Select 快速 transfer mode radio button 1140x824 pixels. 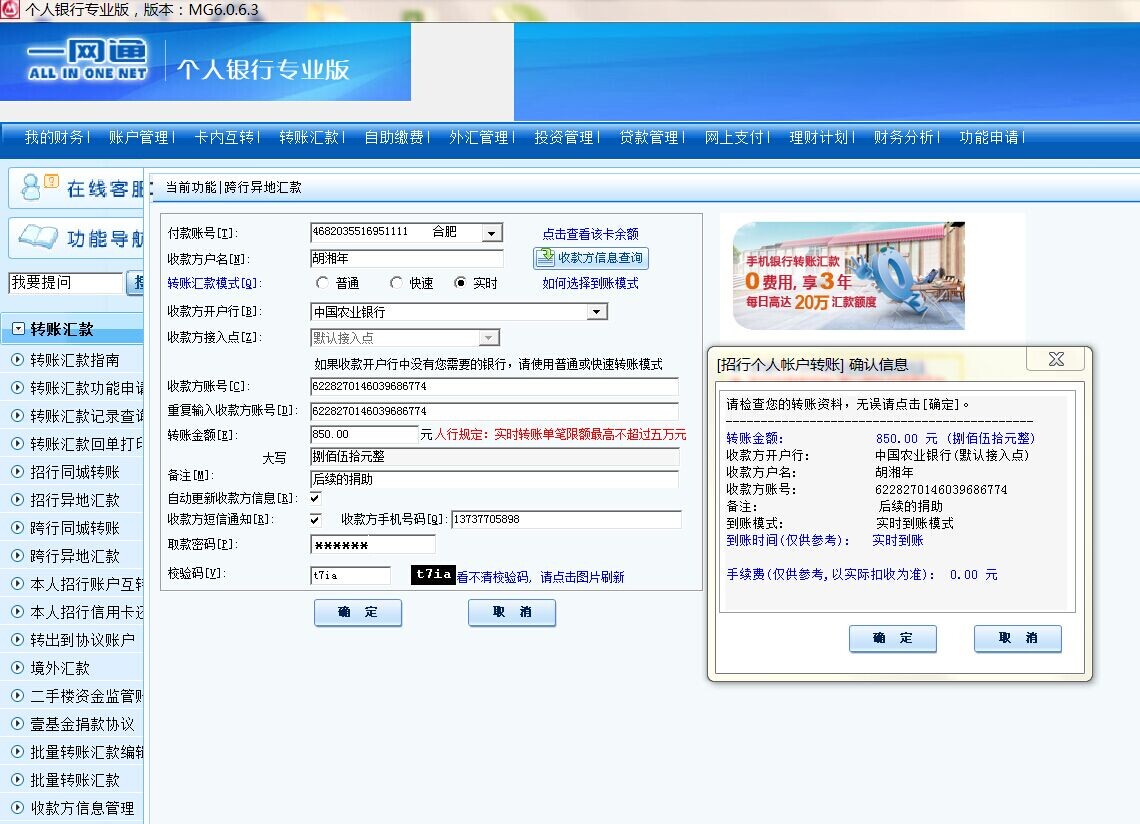tap(396, 282)
